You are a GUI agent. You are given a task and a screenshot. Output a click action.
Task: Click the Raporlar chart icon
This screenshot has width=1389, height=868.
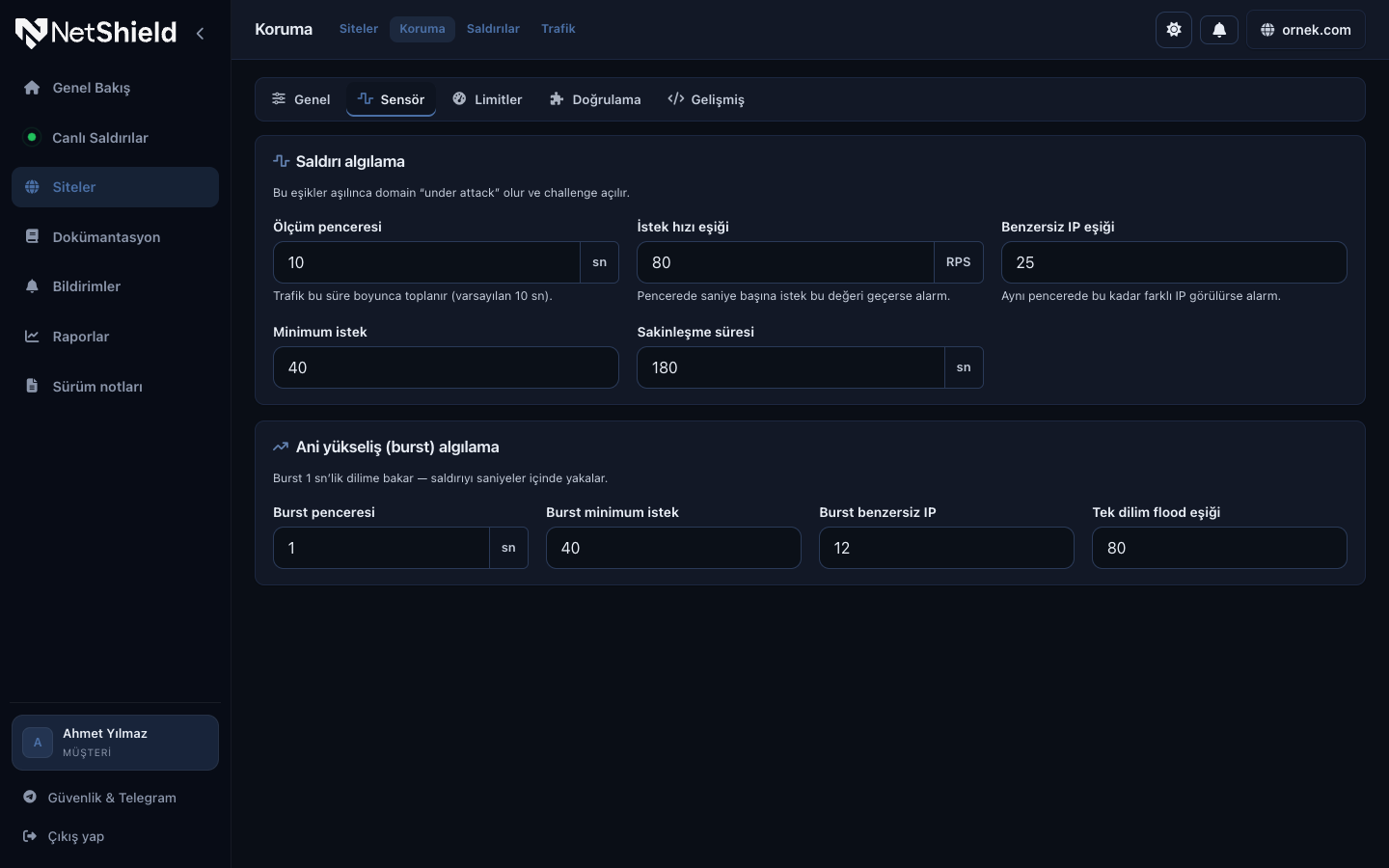click(x=32, y=337)
